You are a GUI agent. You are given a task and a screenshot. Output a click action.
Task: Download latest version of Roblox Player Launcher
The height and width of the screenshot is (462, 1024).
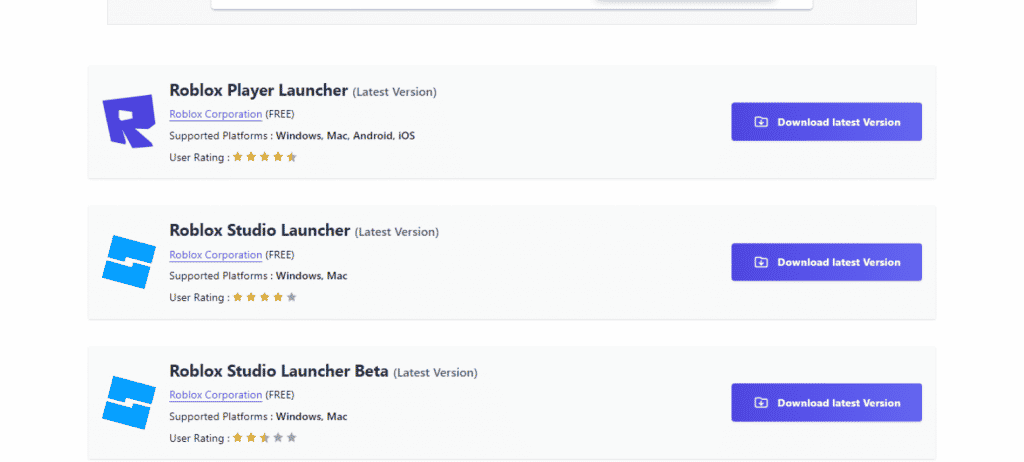(x=826, y=122)
